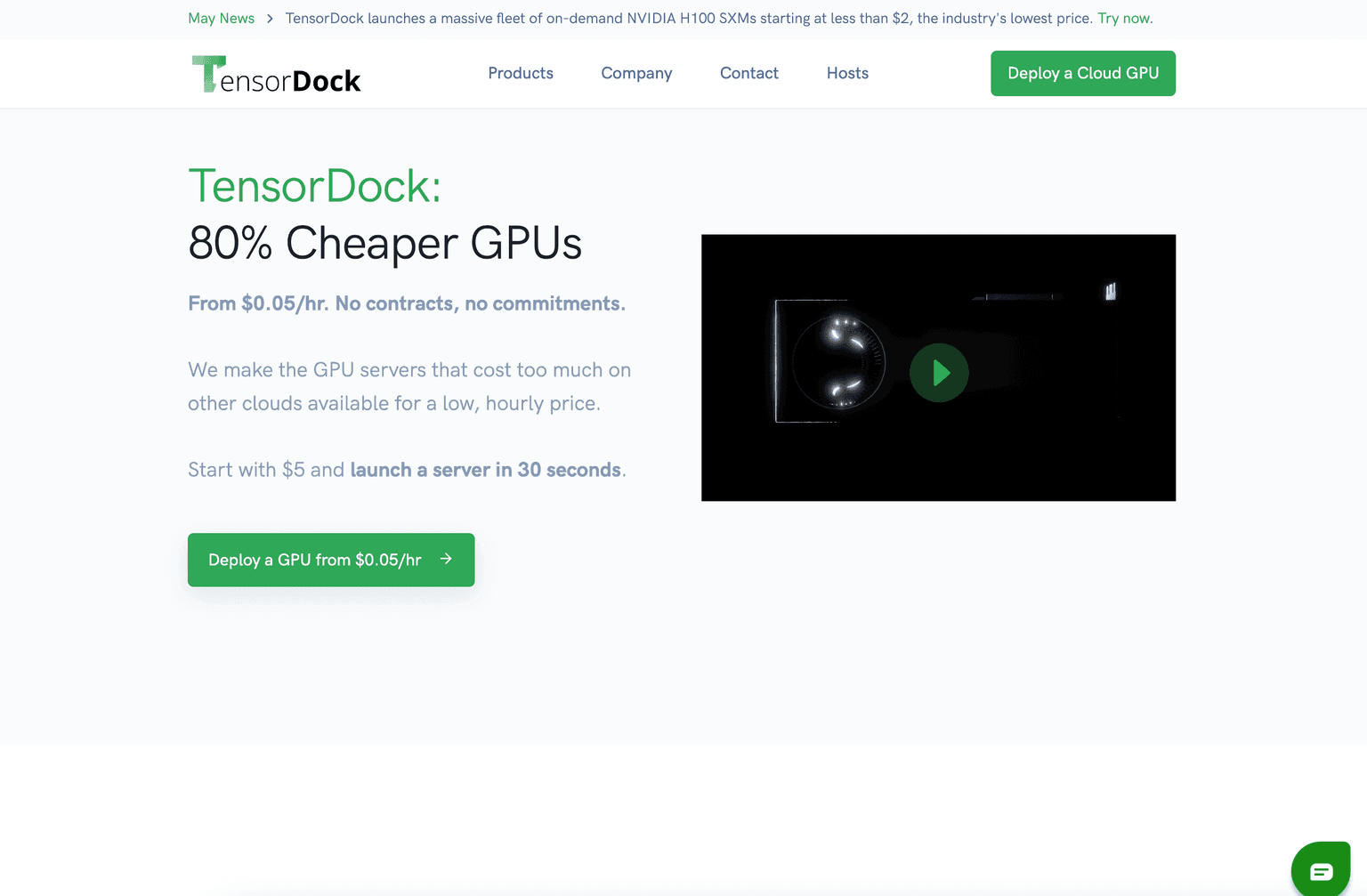This screenshot has width=1367, height=896.
Task: Open the chat widget icon
Action: 1321,870
